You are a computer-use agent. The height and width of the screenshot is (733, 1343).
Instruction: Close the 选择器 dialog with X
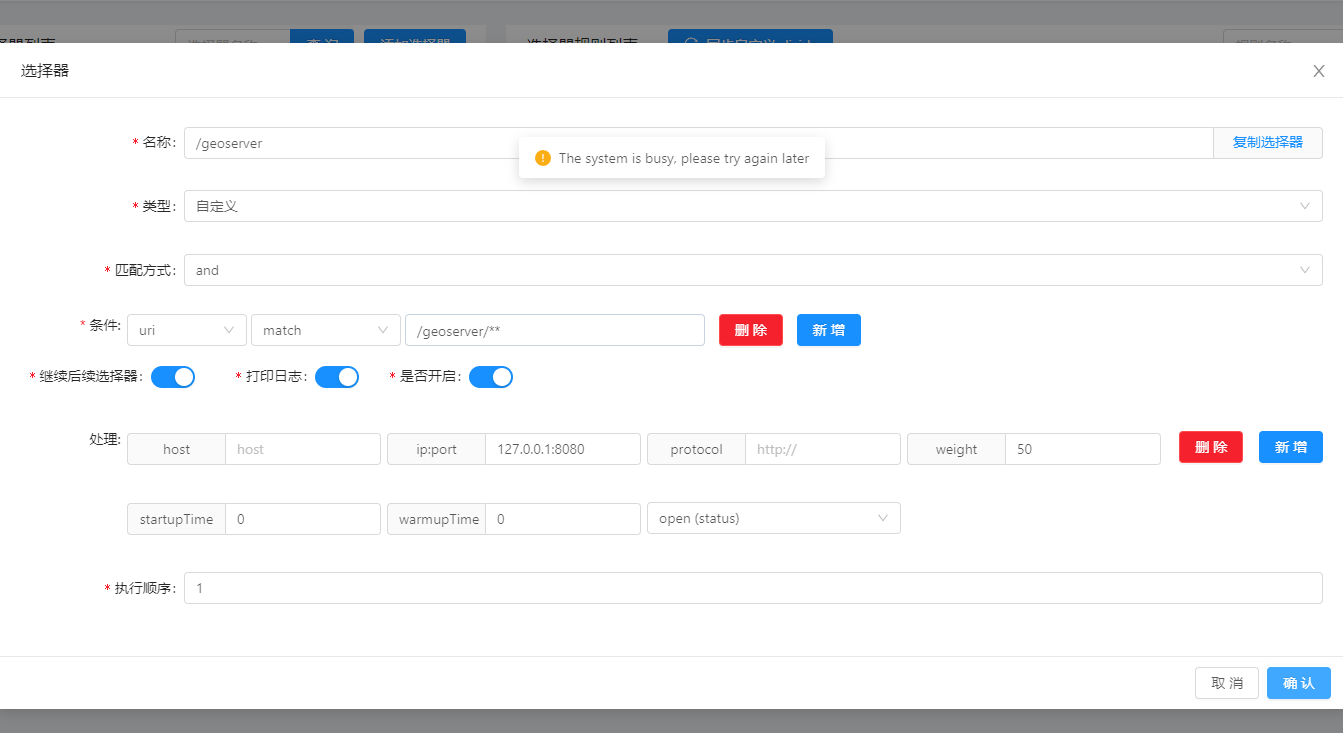point(1319,71)
